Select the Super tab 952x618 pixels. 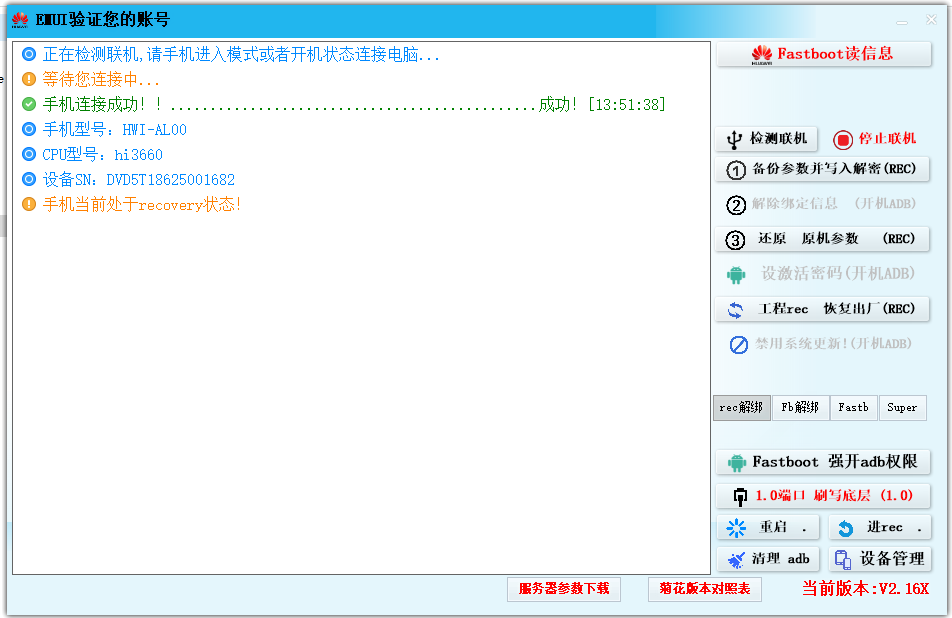pos(902,408)
